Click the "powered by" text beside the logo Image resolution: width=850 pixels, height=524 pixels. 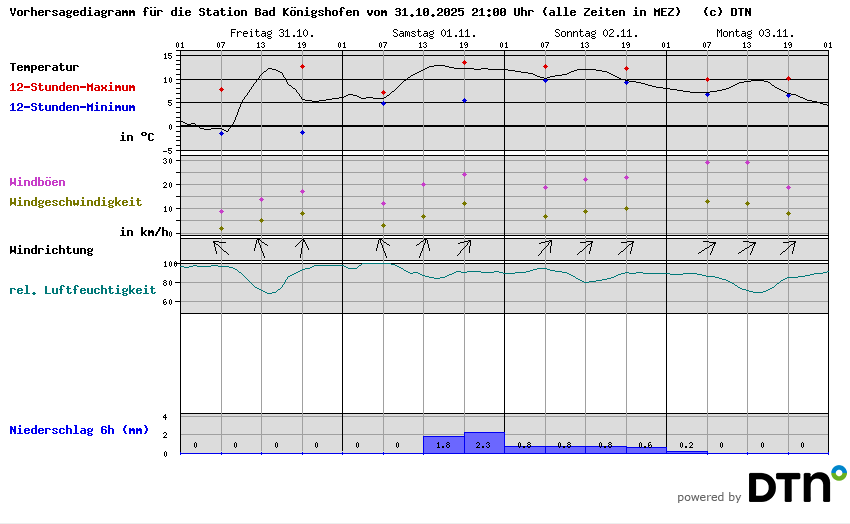pos(709,497)
